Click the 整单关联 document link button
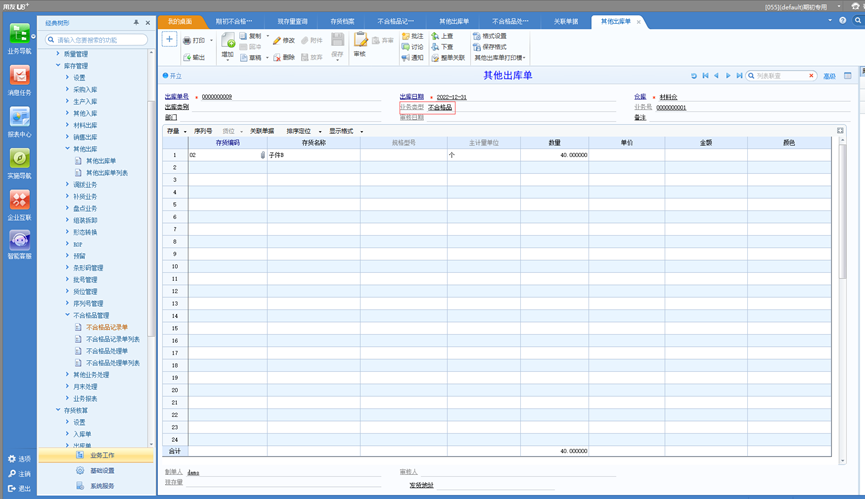The width and height of the screenshot is (865, 499). pyautogui.click(x=448, y=57)
